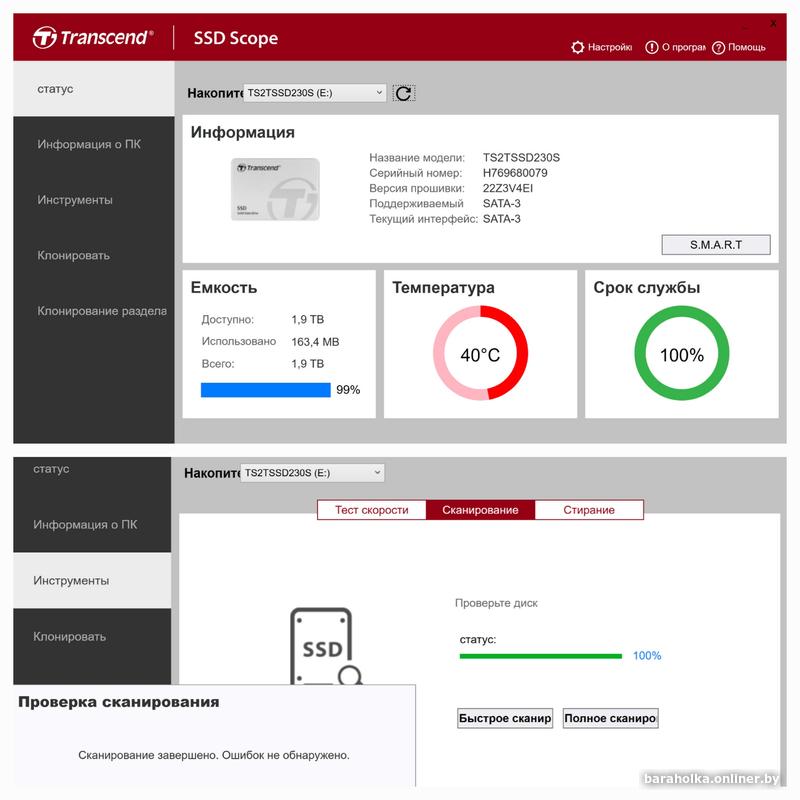Click model name value TS2TSSD230S
800x800 pixels.
pyautogui.click(x=521, y=158)
